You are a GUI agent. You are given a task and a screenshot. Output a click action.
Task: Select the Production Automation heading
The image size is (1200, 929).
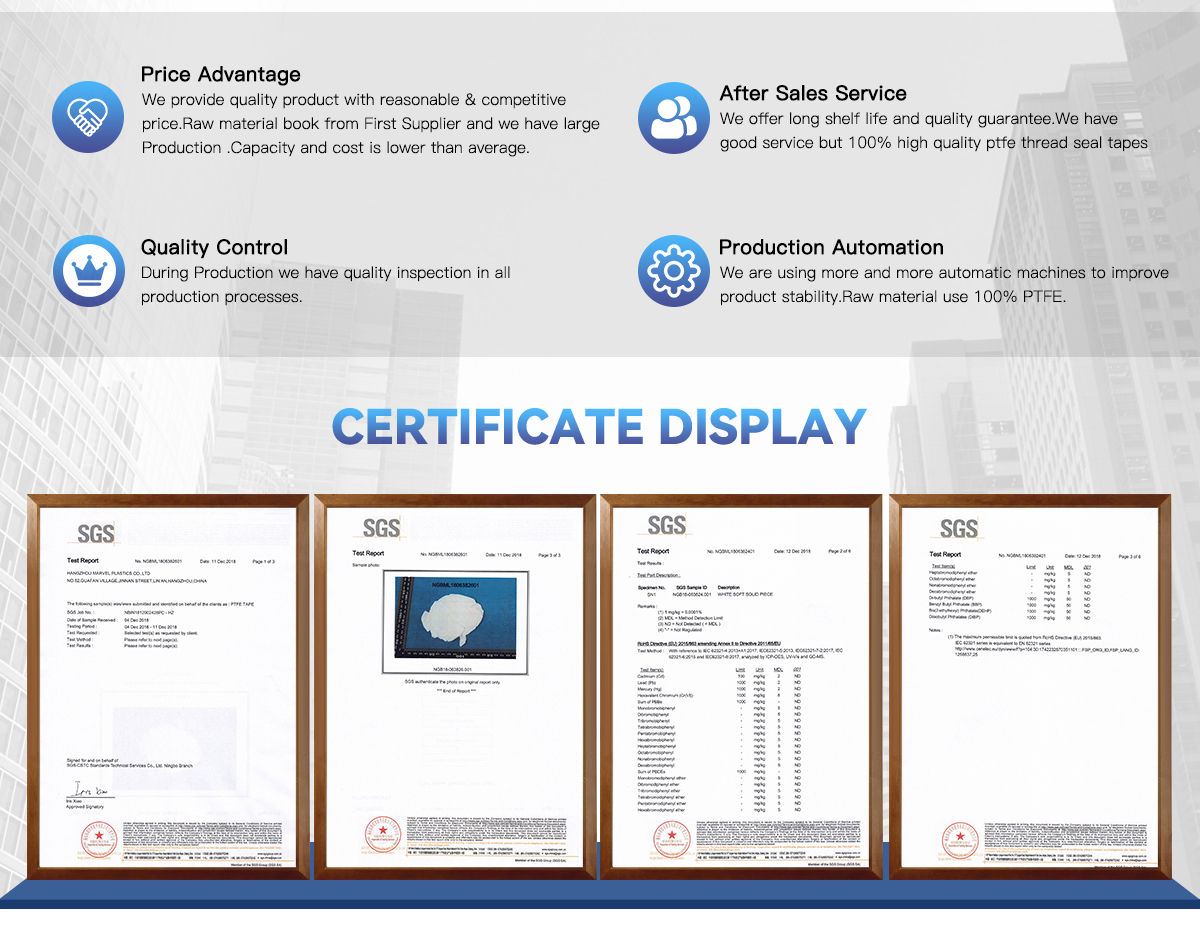(x=830, y=247)
